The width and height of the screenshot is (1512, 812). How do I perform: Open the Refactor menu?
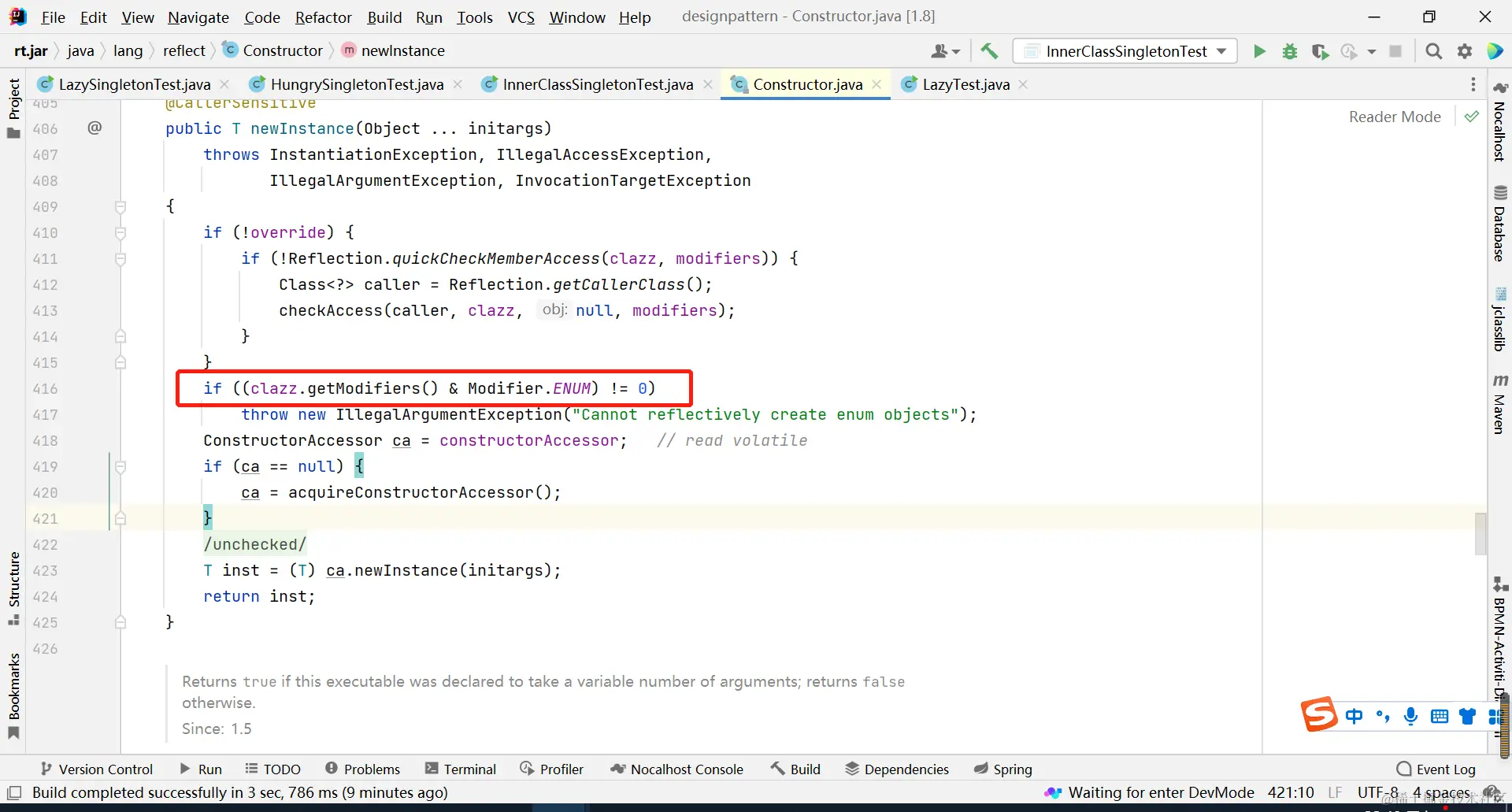tap(323, 17)
